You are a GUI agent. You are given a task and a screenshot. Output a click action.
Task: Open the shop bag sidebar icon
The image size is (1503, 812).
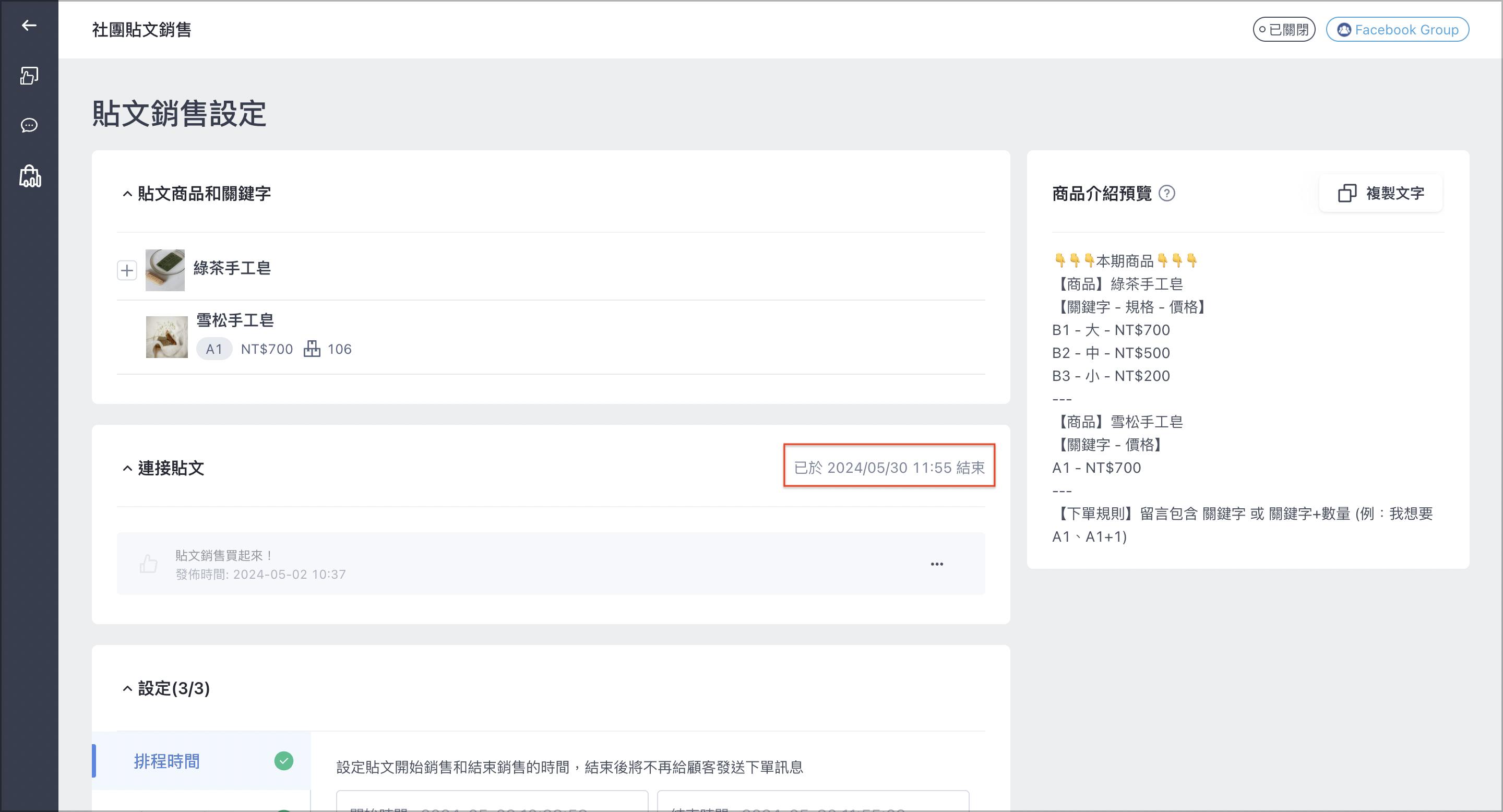pos(30,176)
